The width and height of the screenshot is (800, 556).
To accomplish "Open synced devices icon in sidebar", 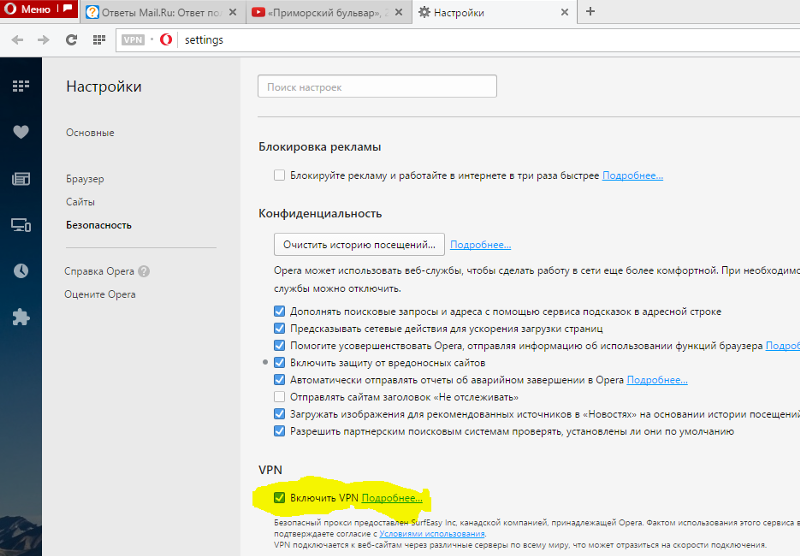I will [21, 225].
